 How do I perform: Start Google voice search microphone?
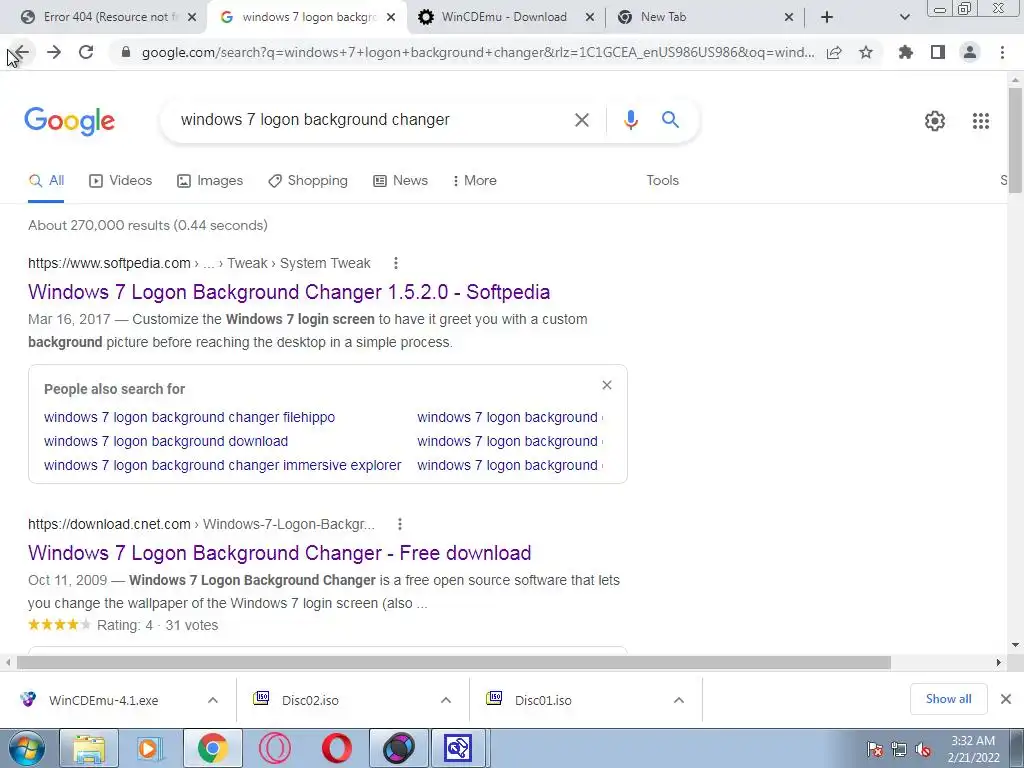[x=630, y=120]
